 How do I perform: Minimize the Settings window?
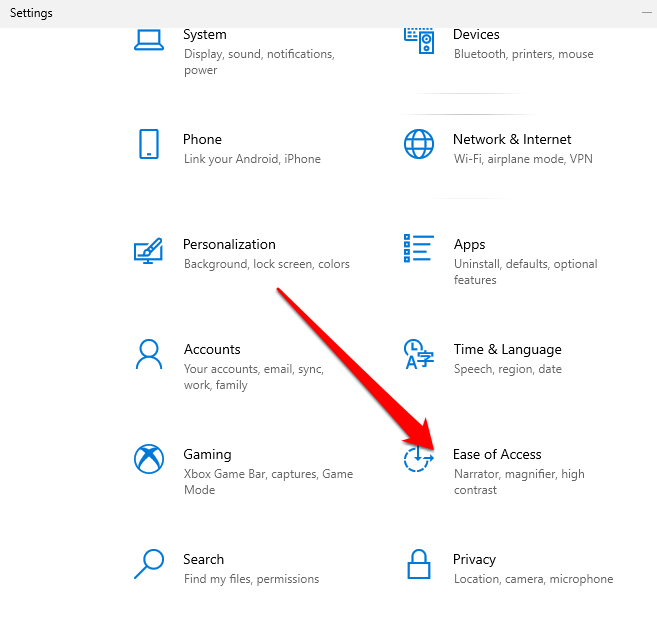click(647, 13)
